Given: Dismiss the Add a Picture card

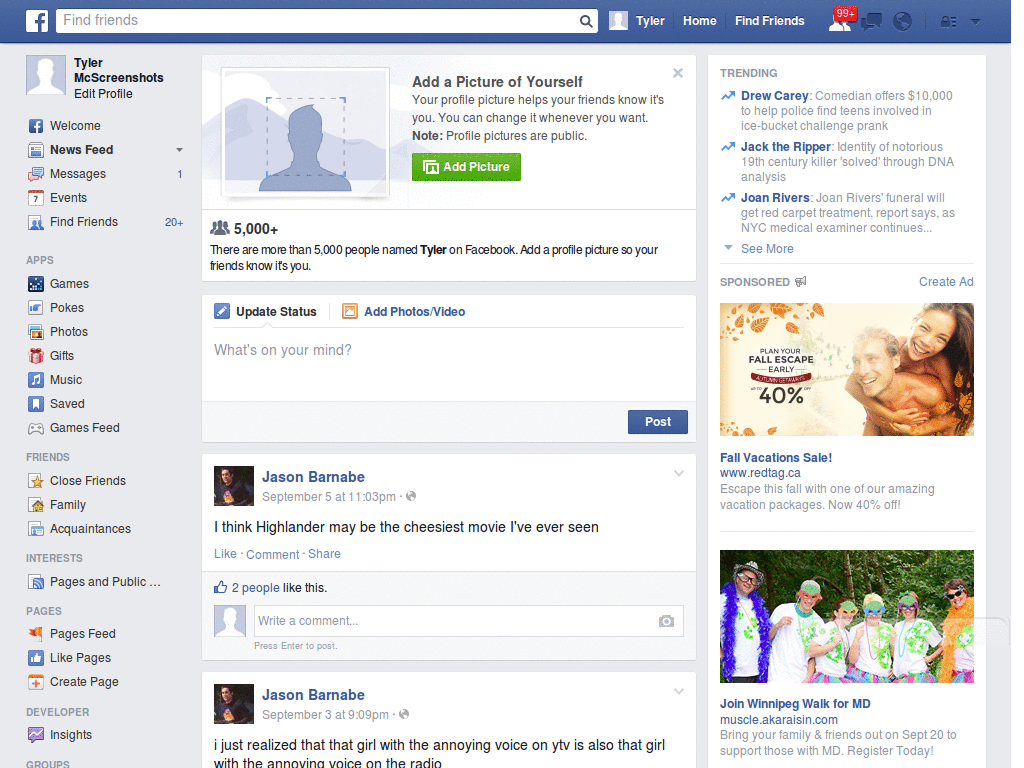Looking at the screenshot, I should point(678,73).
